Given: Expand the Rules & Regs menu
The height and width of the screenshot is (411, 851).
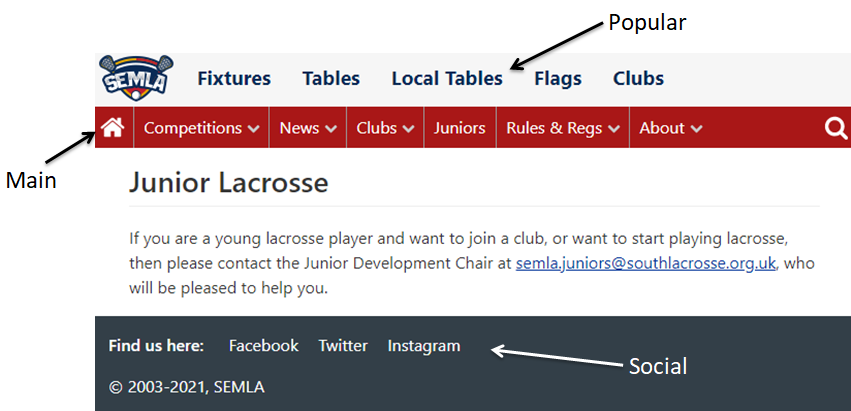Looking at the screenshot, I should (563, 128).
